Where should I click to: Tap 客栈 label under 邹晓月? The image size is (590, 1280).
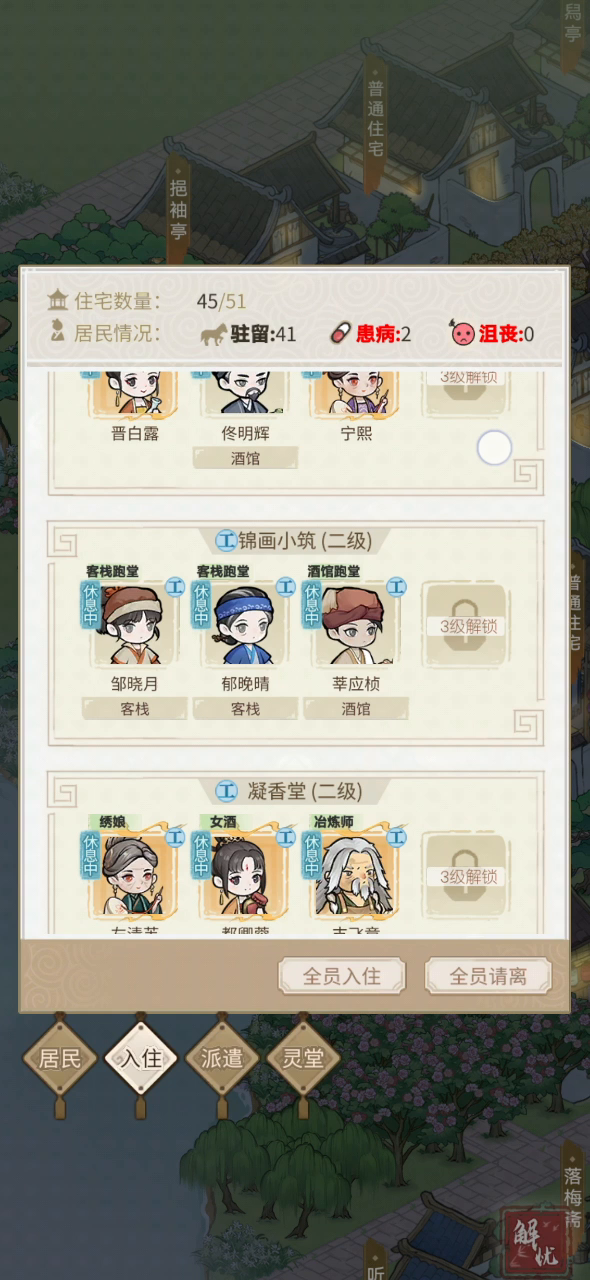(x=135, y=708)
